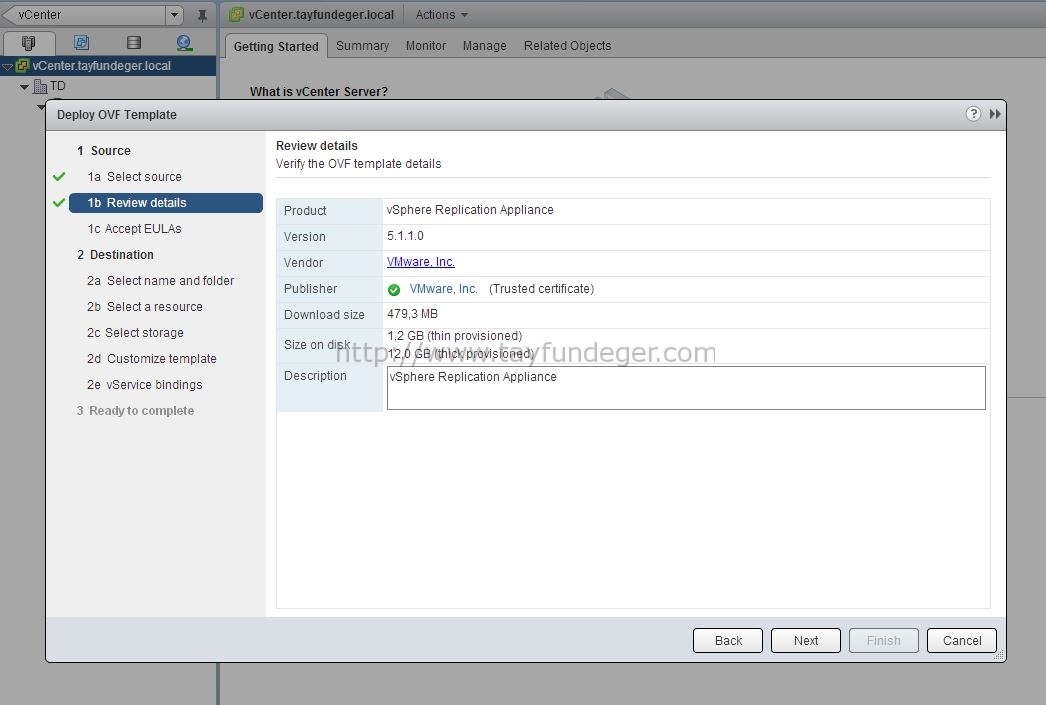Click the Next button

pos(806,640)
